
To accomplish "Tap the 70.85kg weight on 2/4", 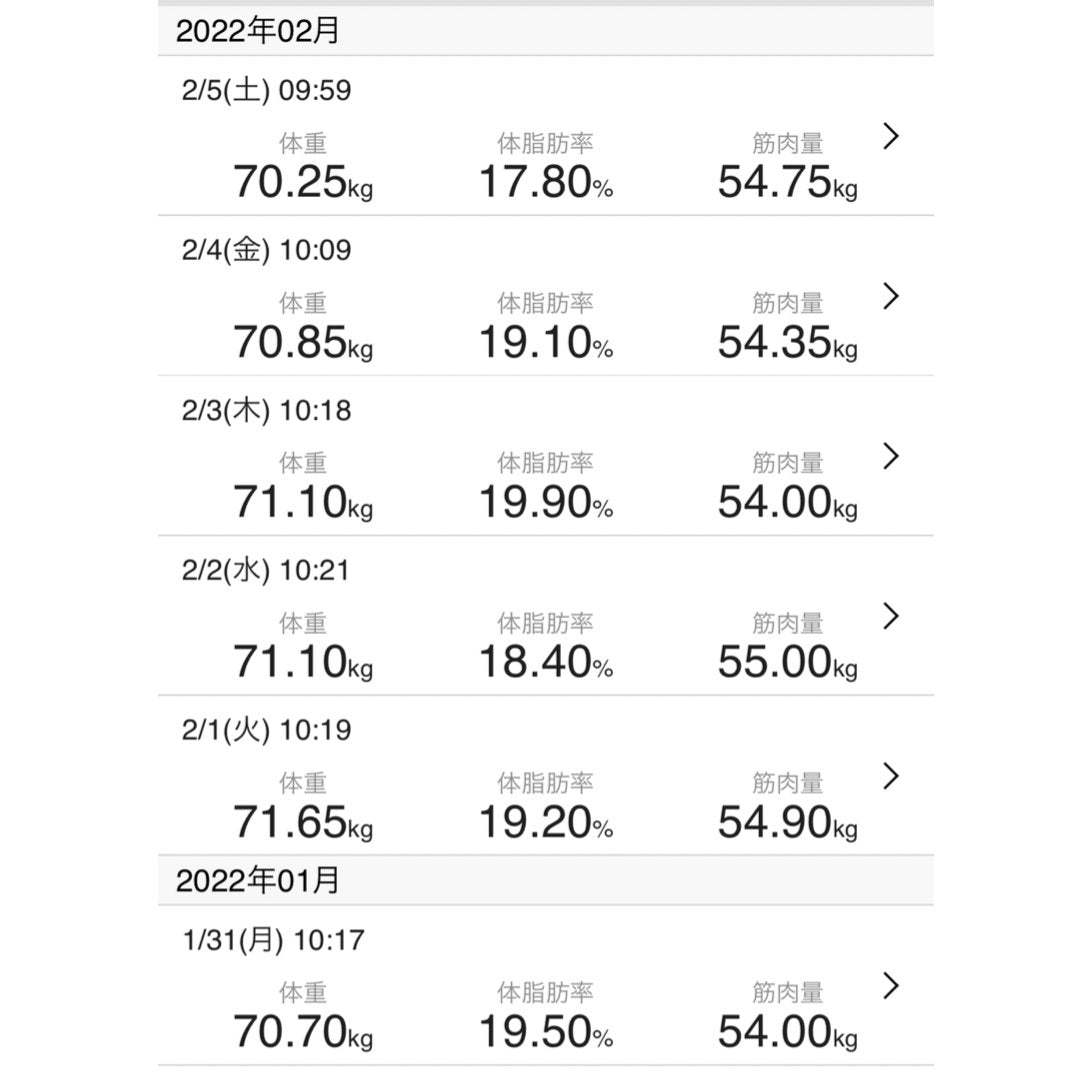I will (302, 342).
